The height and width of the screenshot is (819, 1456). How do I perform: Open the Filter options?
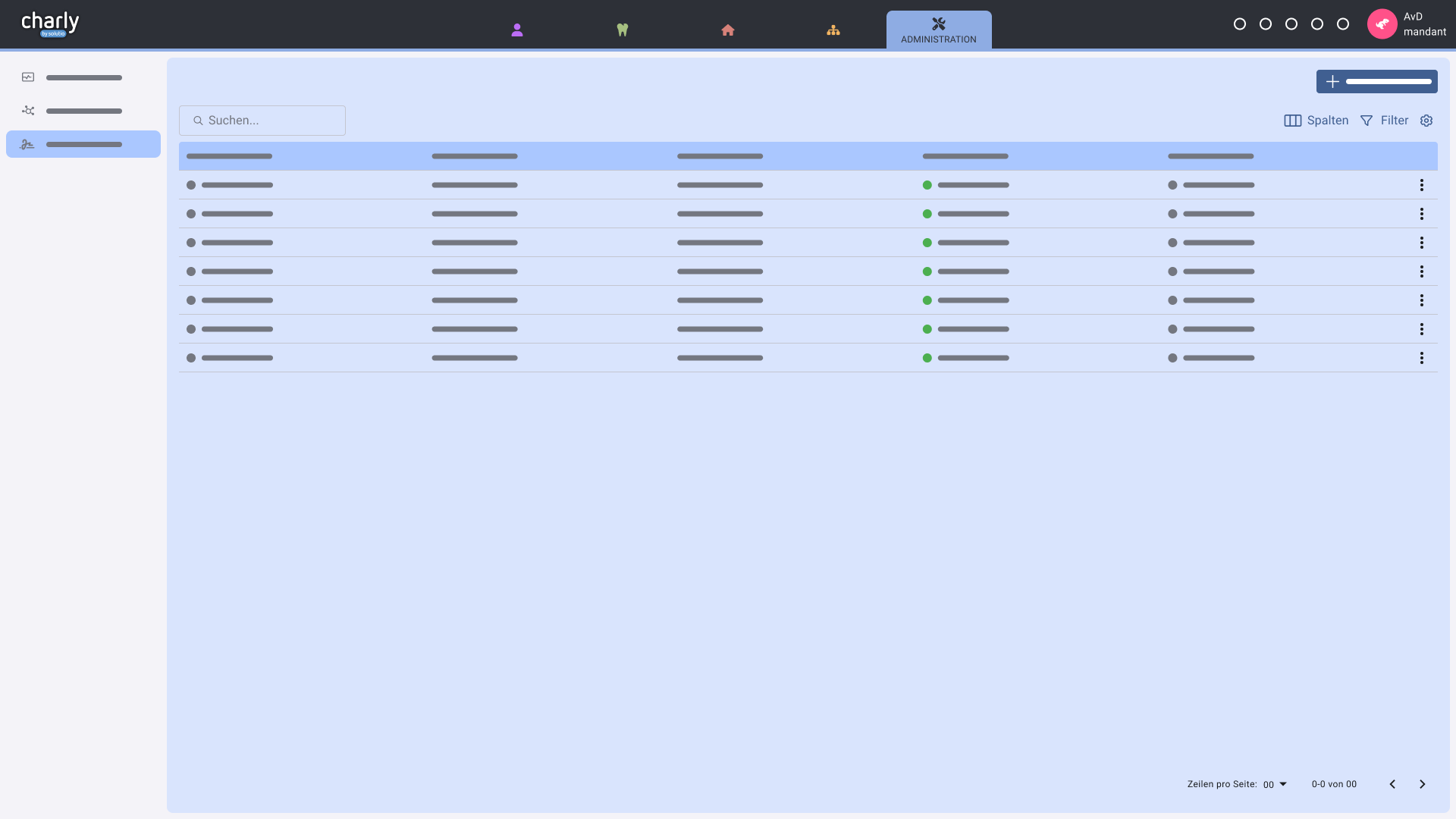[1384, 121]
